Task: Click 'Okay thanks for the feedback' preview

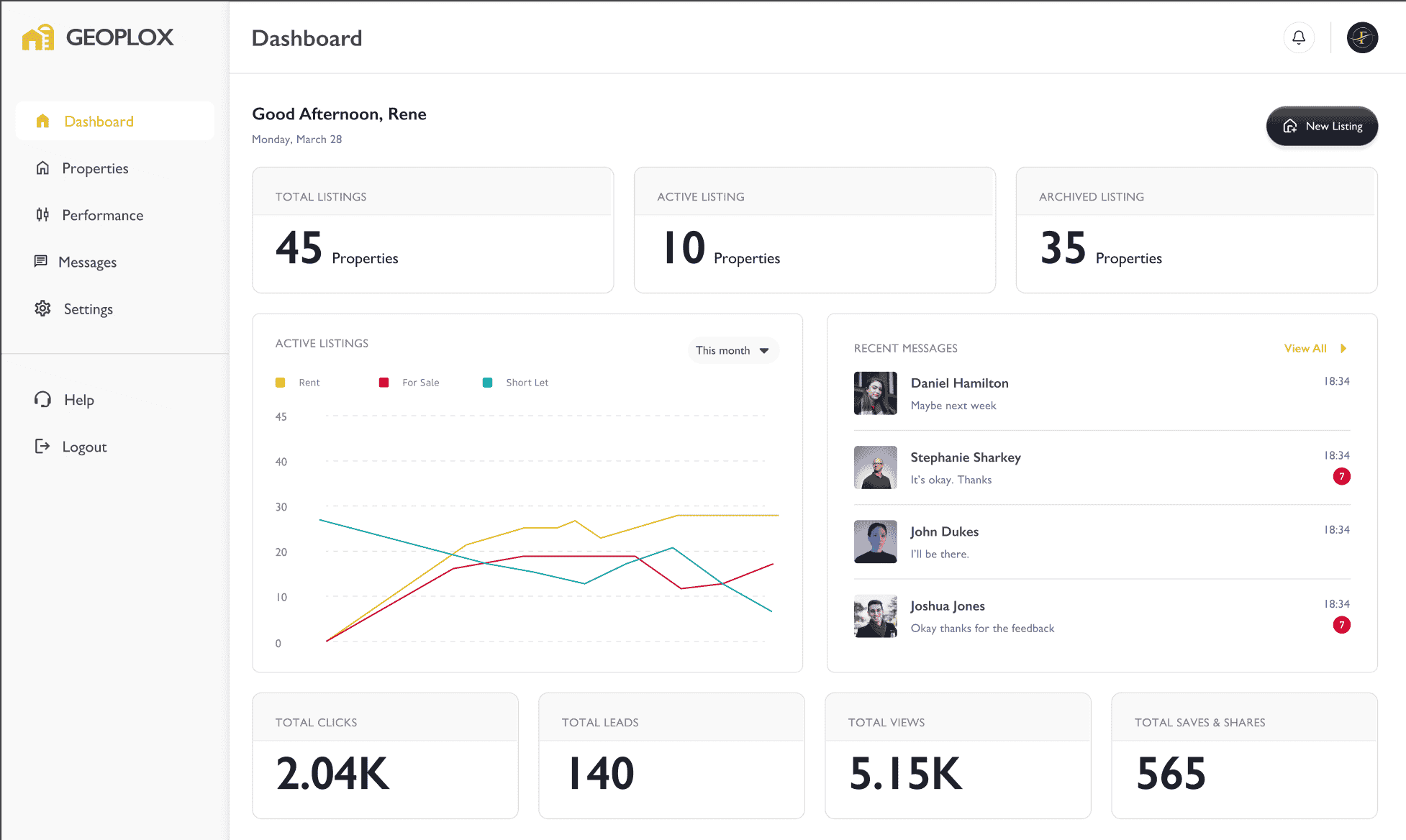Action: click(x=982, y=629)
